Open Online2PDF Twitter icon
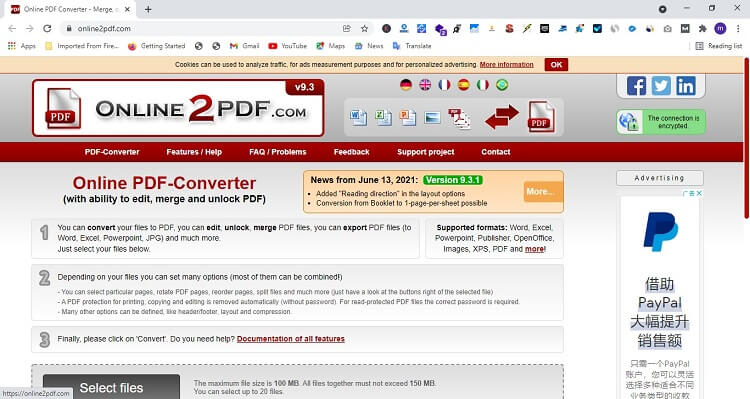This screenshot has height=399, width=750. coord(661,86)
